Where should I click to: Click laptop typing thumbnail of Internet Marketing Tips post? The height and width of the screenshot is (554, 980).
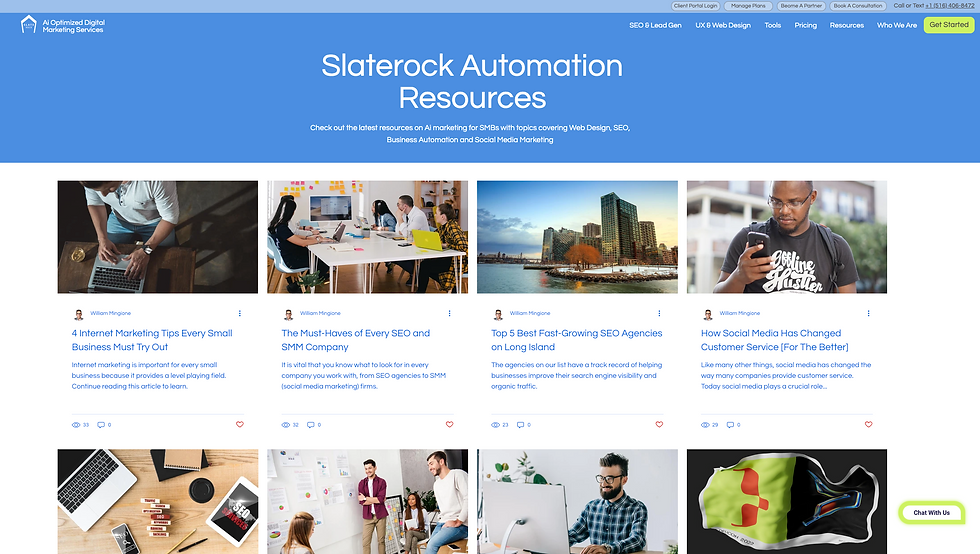point(158,237)
